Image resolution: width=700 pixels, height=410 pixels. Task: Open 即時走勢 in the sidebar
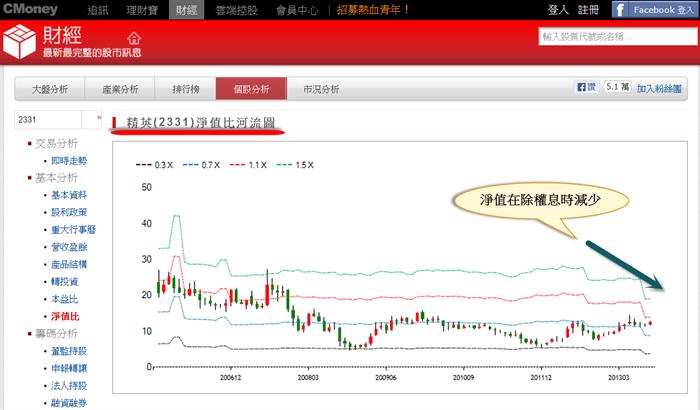69,161
